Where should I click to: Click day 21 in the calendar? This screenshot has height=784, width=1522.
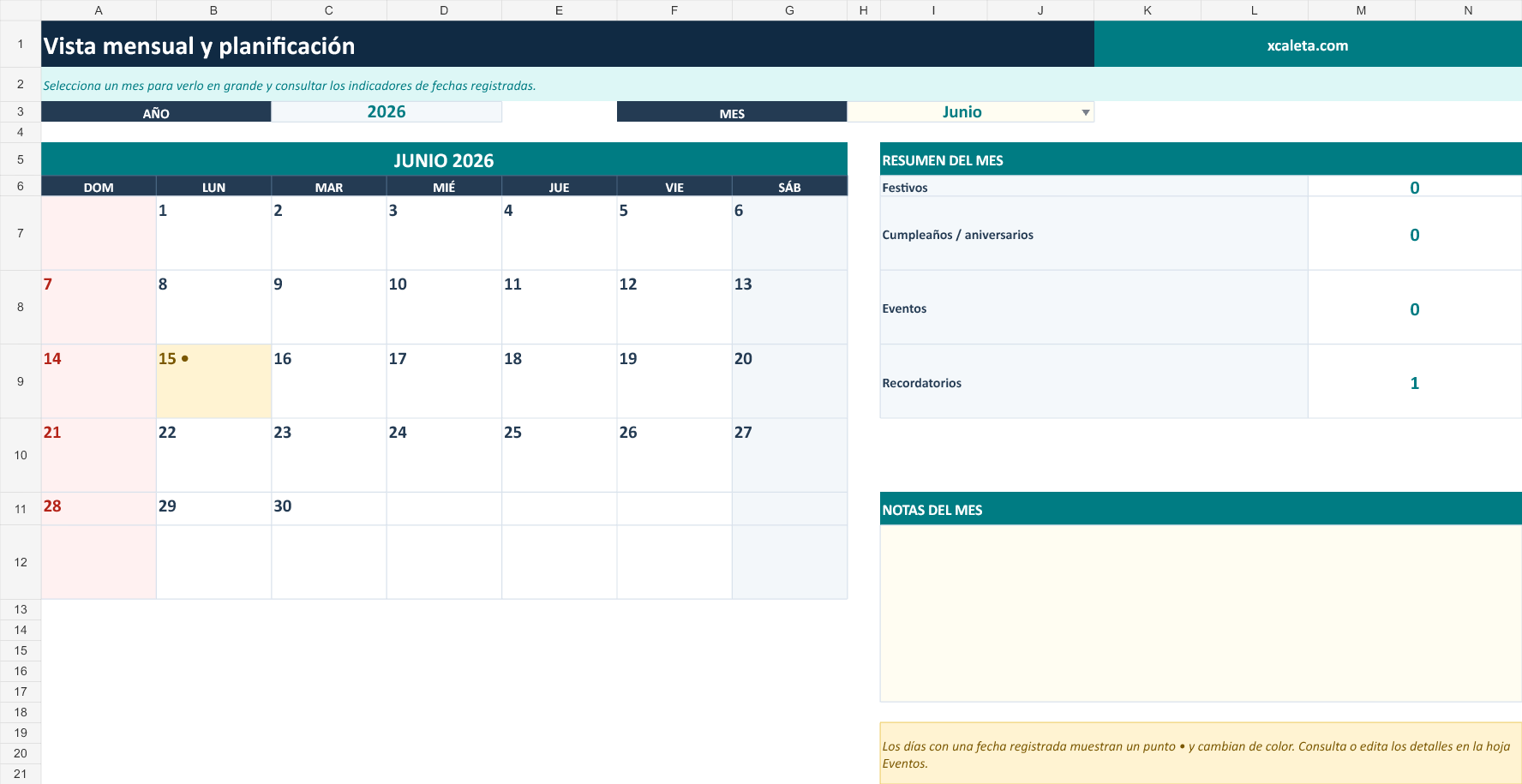pos(99,455)
